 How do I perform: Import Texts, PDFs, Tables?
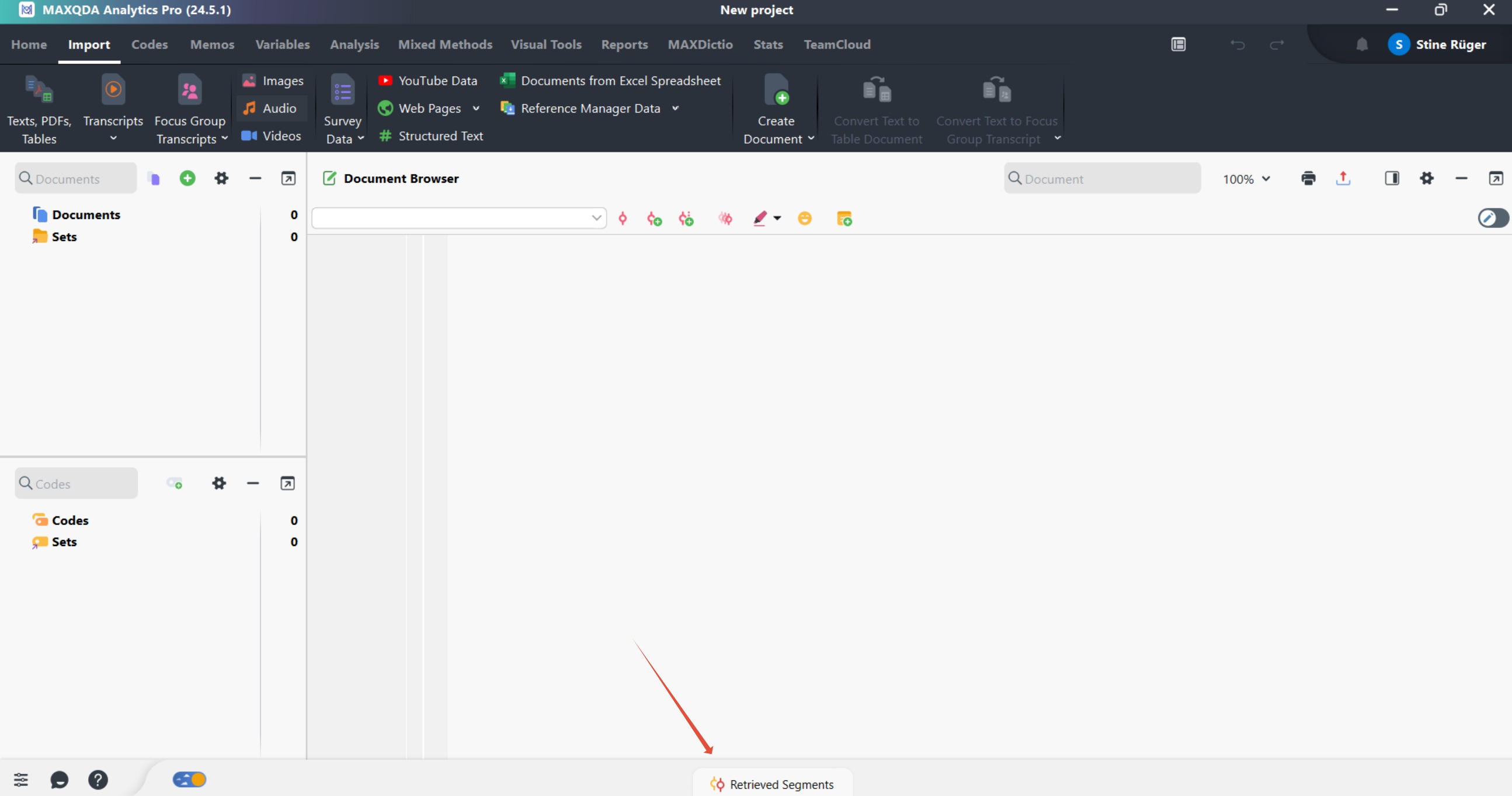(x=39, y=109)
